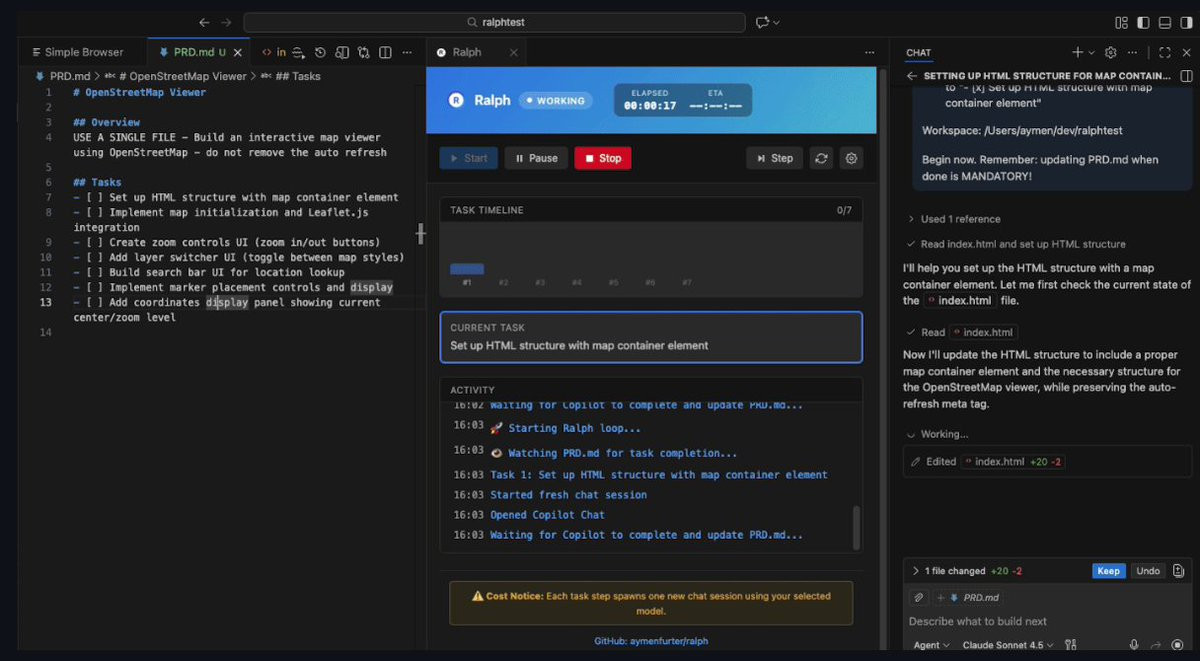The width and height of the screenshot is (1200, 661).
Task: Click task #1 bar in Task Timeline
Action: pos(467,269)
